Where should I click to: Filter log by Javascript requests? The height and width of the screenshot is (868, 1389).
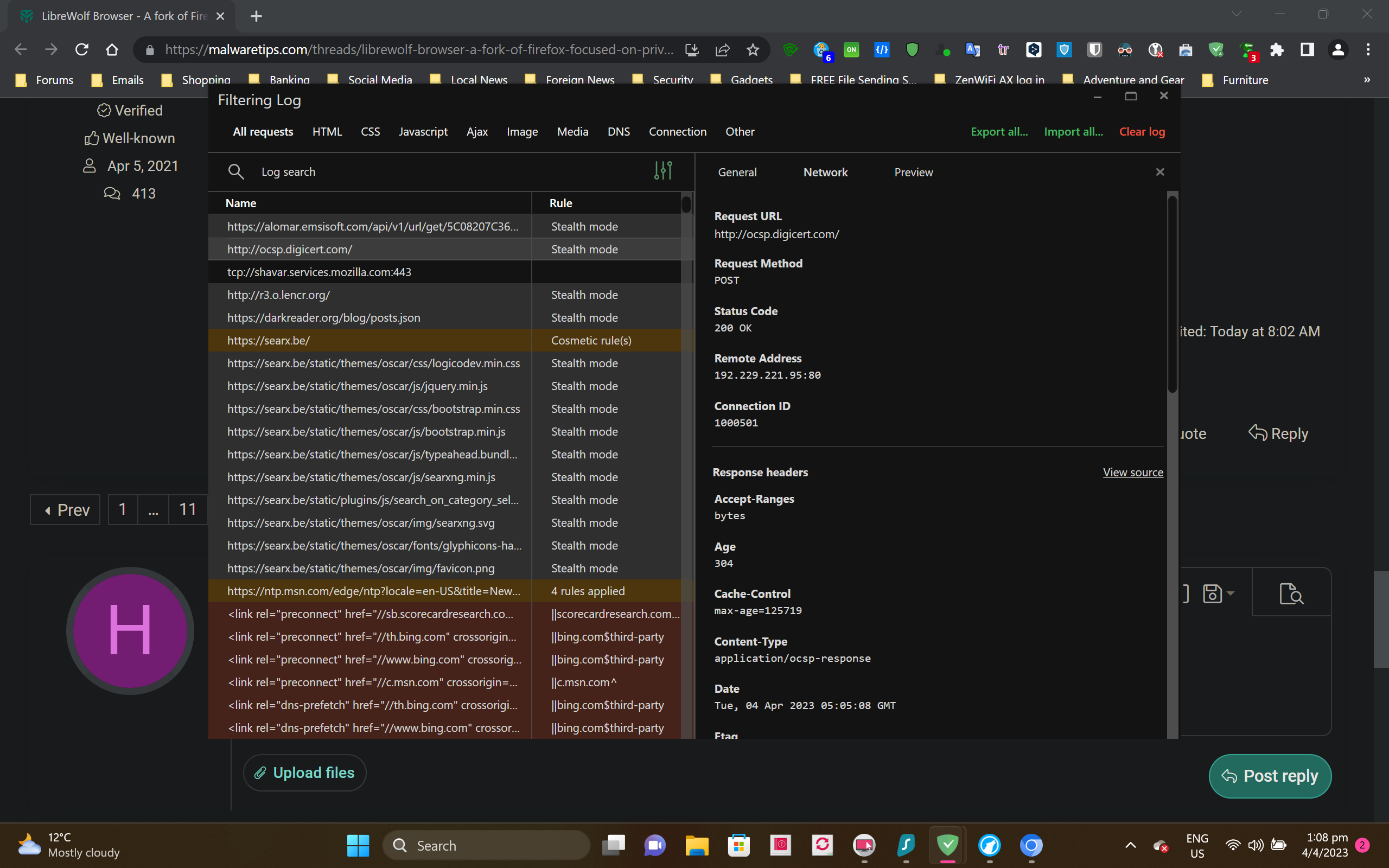(423, 131)
